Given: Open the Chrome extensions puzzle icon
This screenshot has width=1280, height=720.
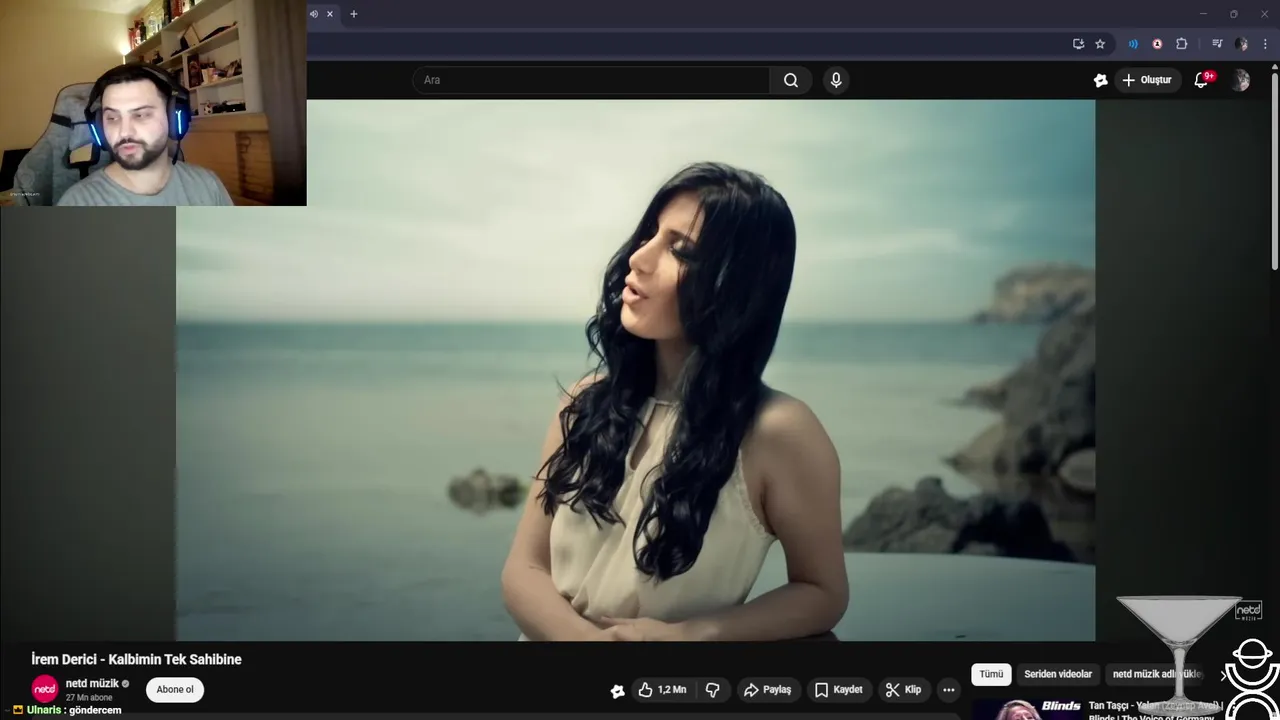Looking at the screenshot, I should 1181,44.
